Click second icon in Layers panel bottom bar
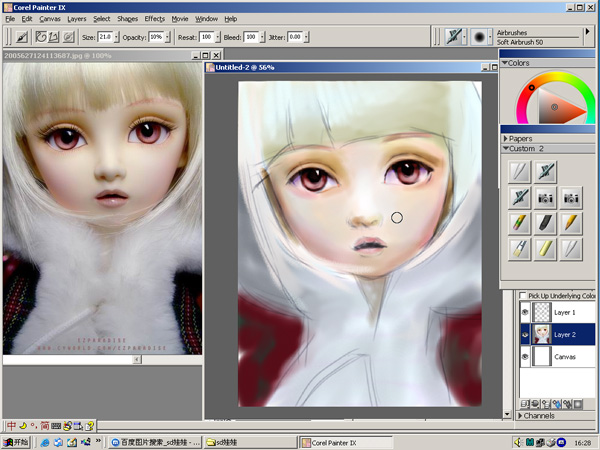 tap(535, 404)
